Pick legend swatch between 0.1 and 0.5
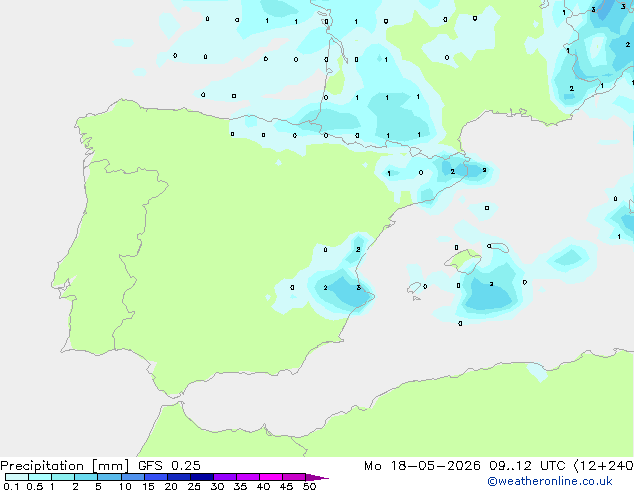Viewport: 634px width, 490px height. click(x=17, y=477)
